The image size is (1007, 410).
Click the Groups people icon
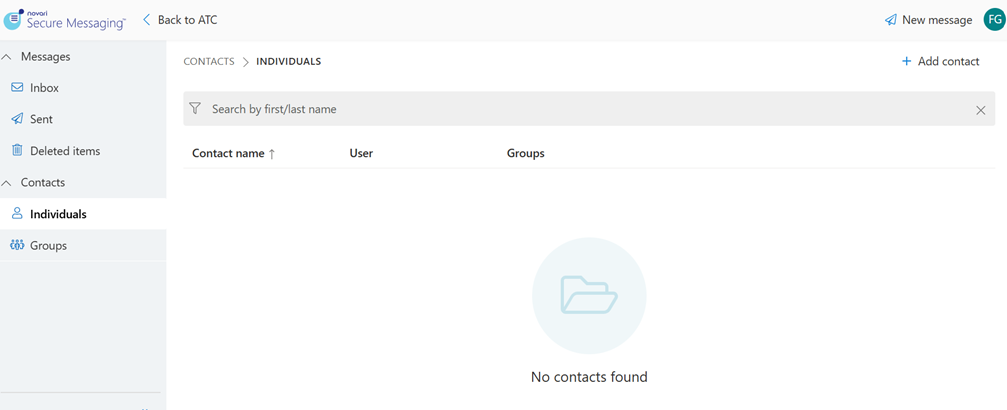[x=17, y=245]
